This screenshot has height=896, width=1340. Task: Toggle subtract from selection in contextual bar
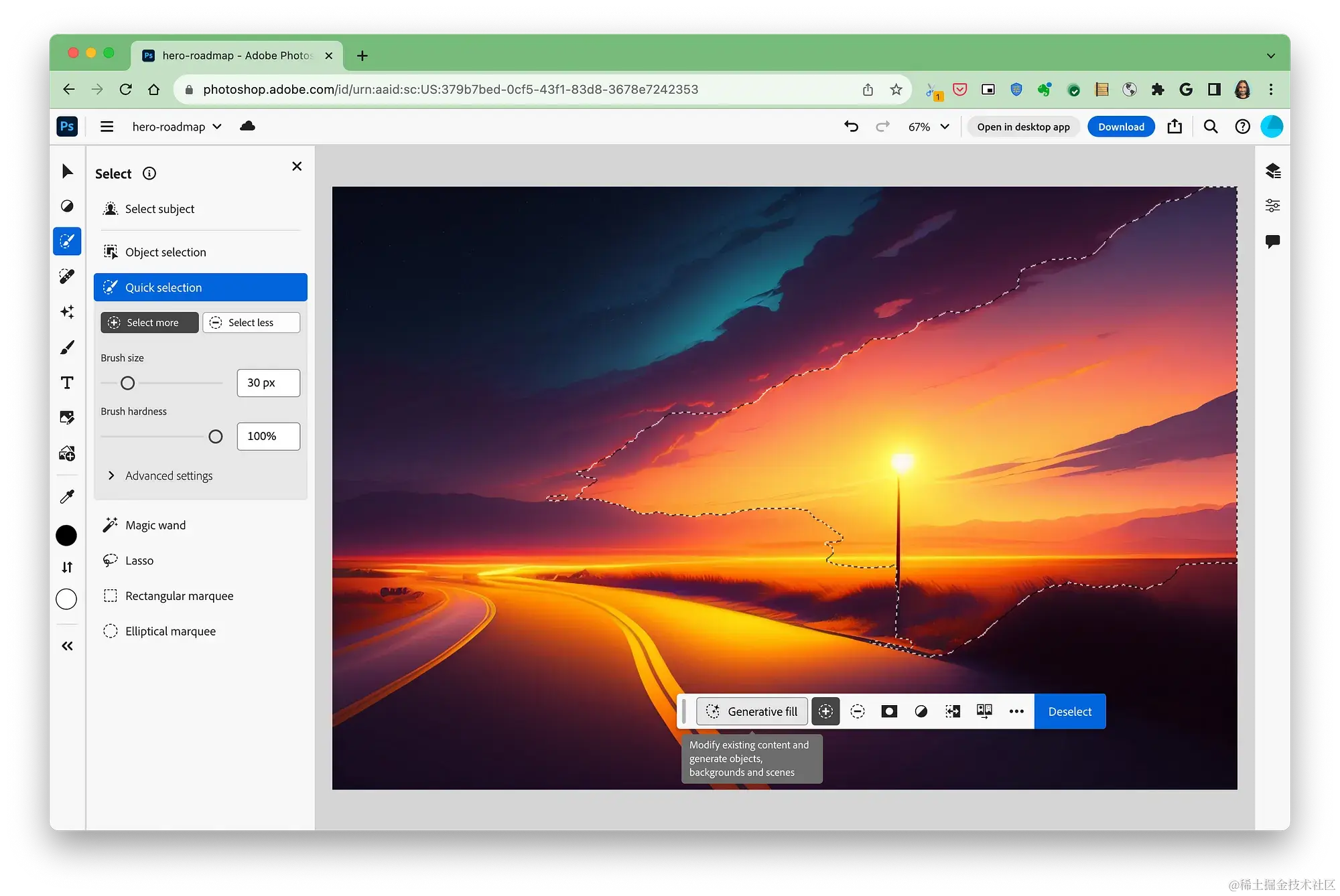click(857, 711)
